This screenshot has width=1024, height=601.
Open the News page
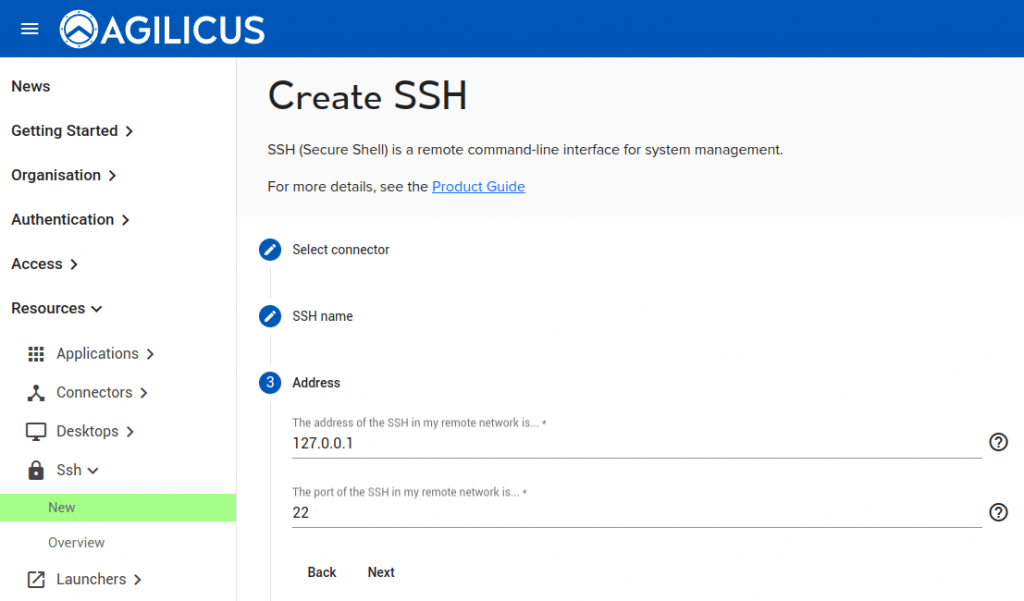31,87
